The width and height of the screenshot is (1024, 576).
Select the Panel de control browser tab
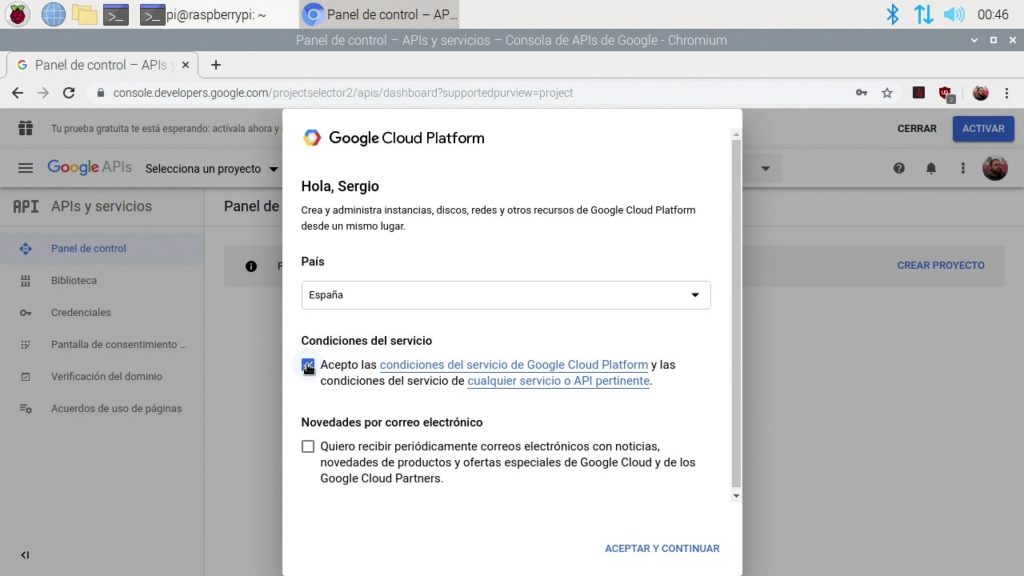101,65
